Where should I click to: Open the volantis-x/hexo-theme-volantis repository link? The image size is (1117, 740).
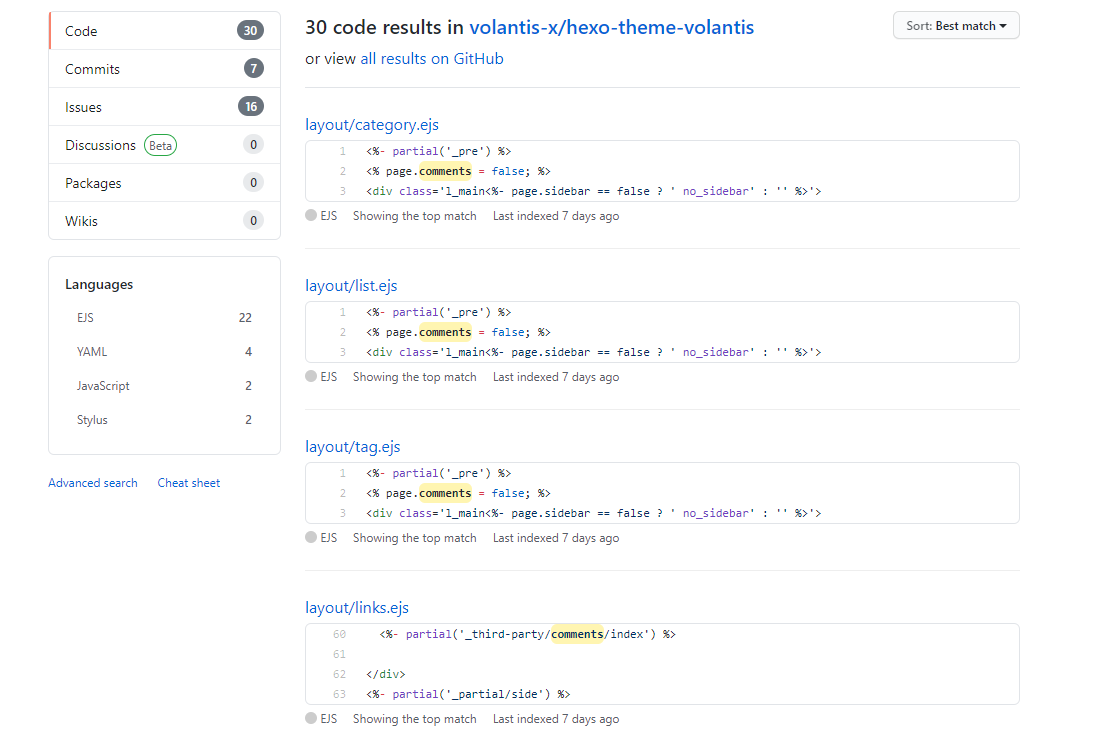coord(610,27)
